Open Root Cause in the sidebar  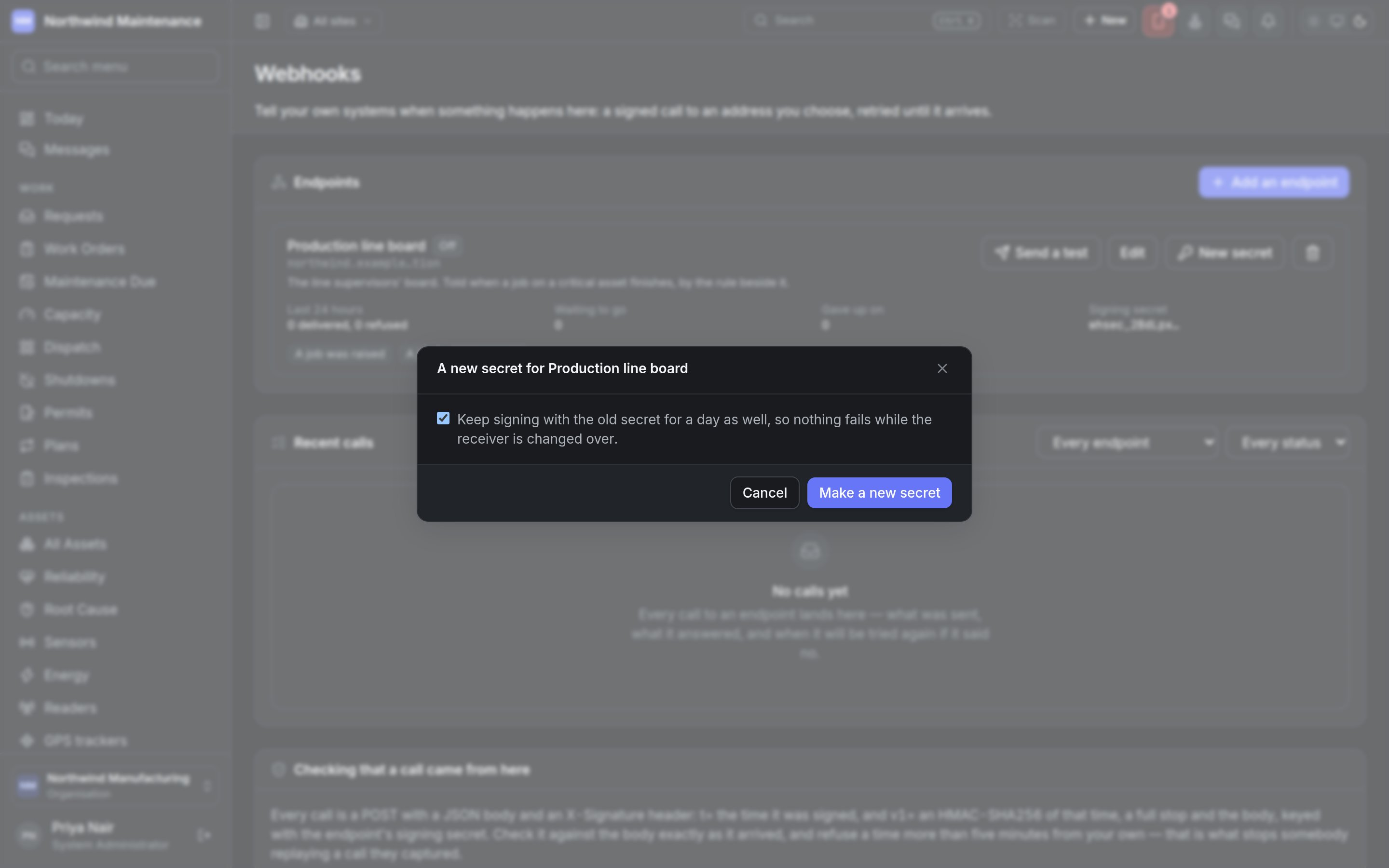(115, 610)
